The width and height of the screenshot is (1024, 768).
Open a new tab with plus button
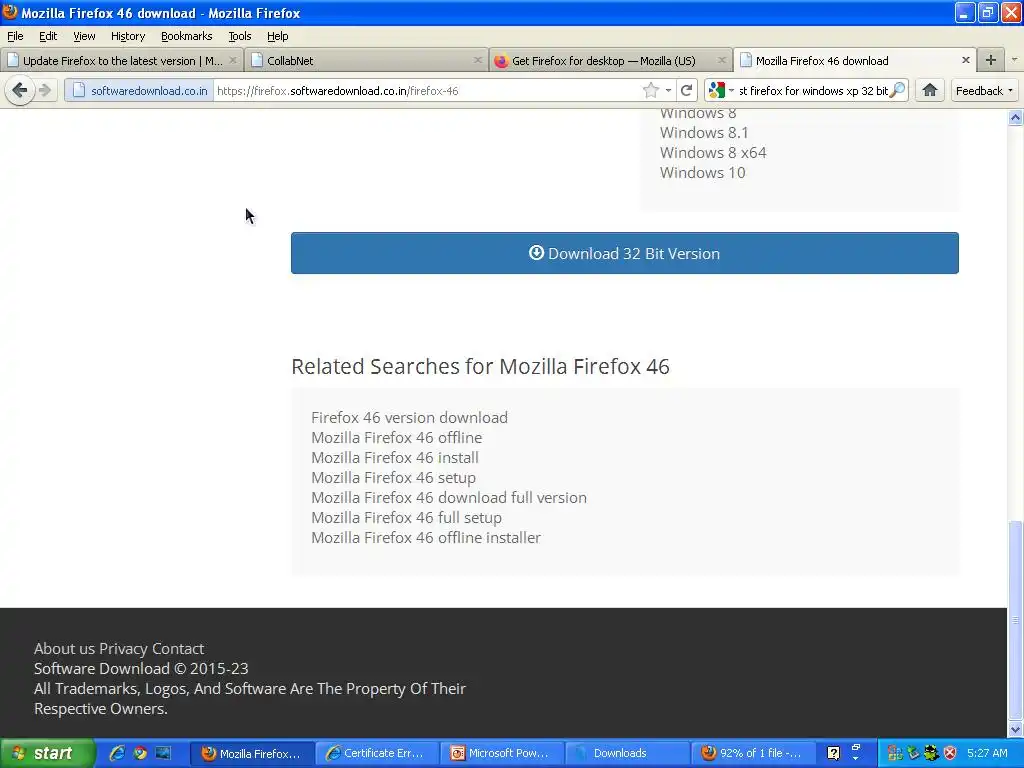point(991,60)
